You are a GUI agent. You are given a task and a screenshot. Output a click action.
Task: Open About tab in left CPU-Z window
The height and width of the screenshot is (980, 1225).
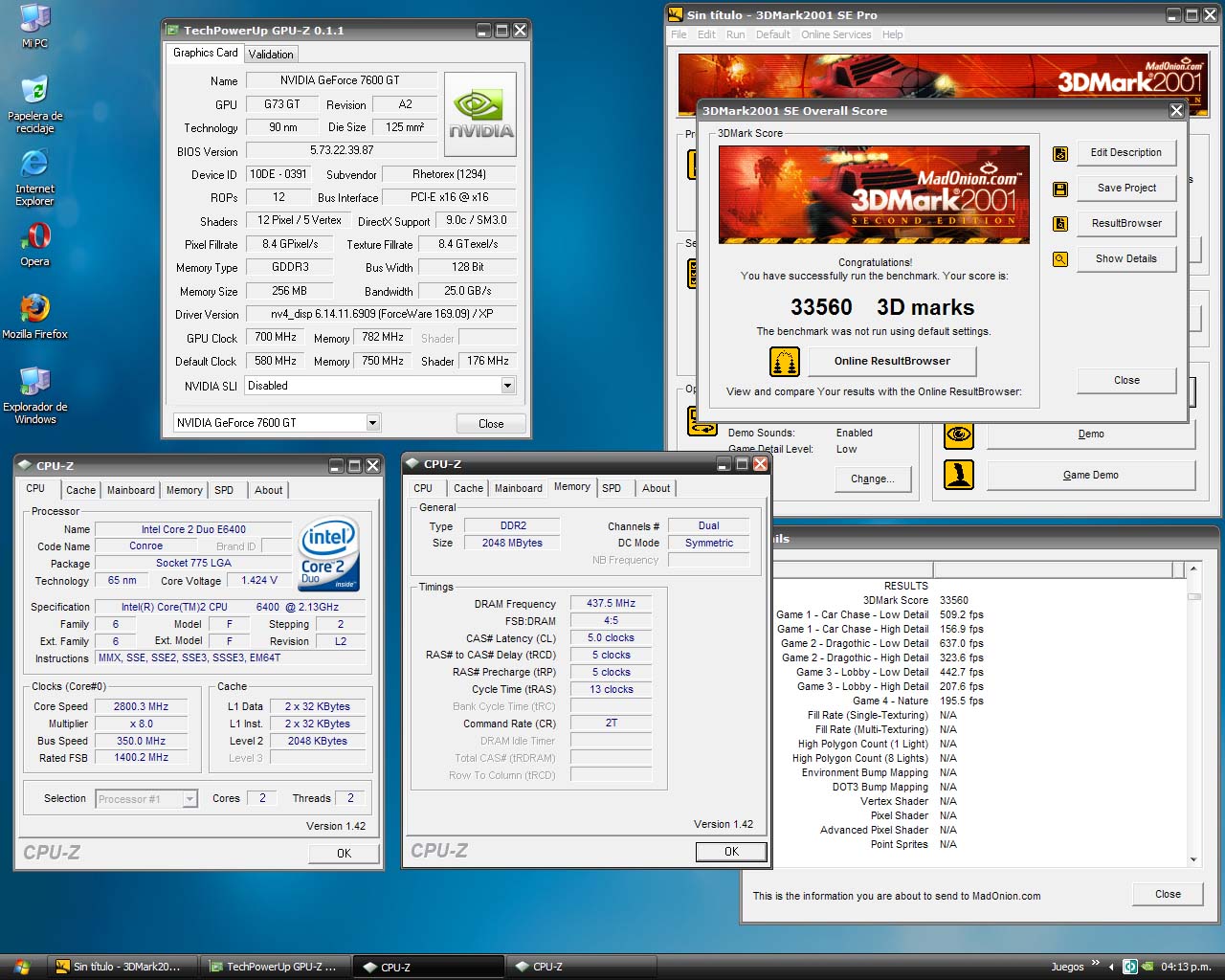(x=268, y=490)
